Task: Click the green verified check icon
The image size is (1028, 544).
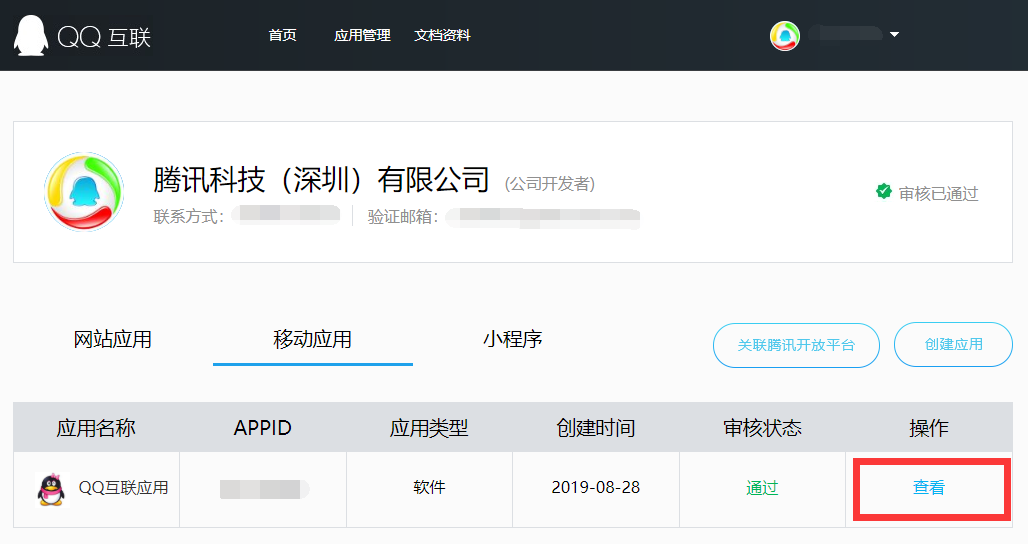Action: click(x=884, y=191)
